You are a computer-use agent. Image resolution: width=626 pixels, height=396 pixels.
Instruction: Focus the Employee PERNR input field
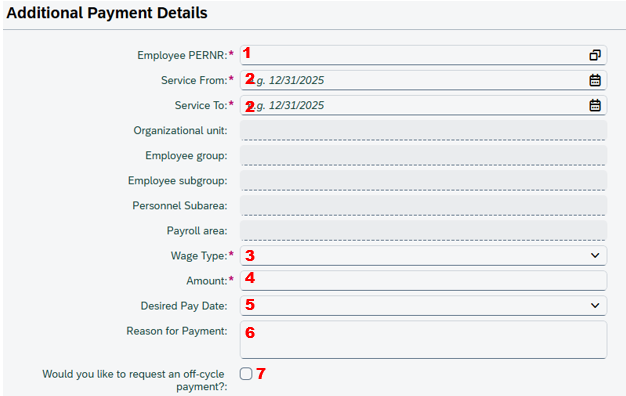click(x=423, y=55)
